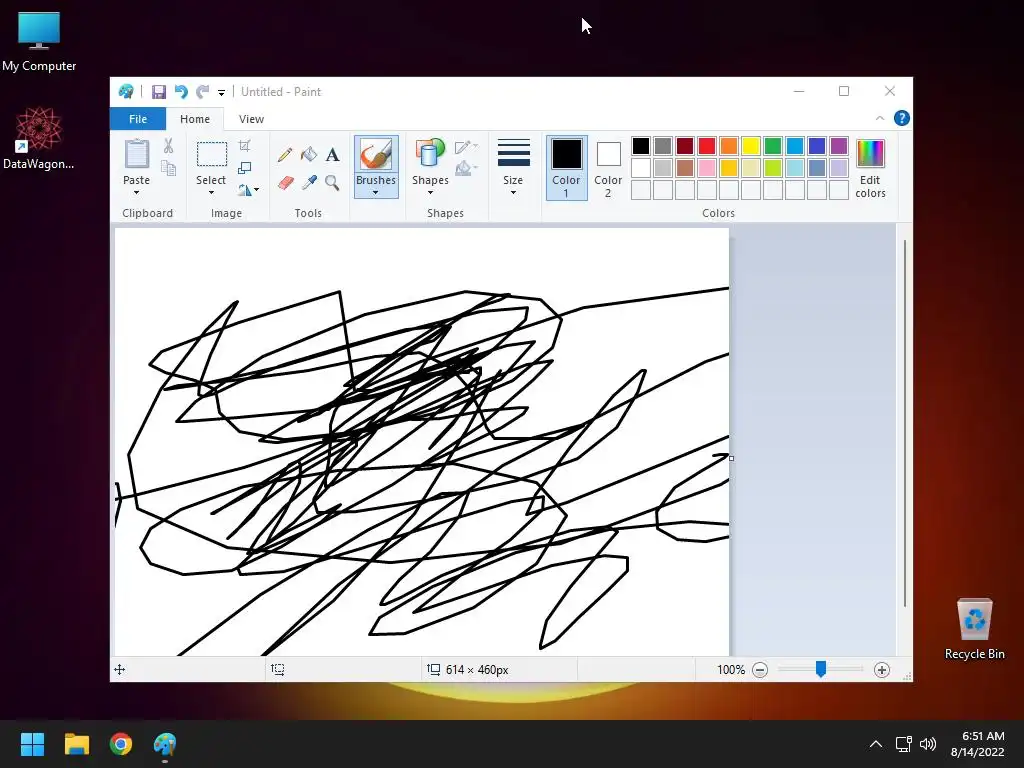Expand the Paste dropdown arrow
The width and height of the screenshot is (1024, 768).
click(136, 193)
